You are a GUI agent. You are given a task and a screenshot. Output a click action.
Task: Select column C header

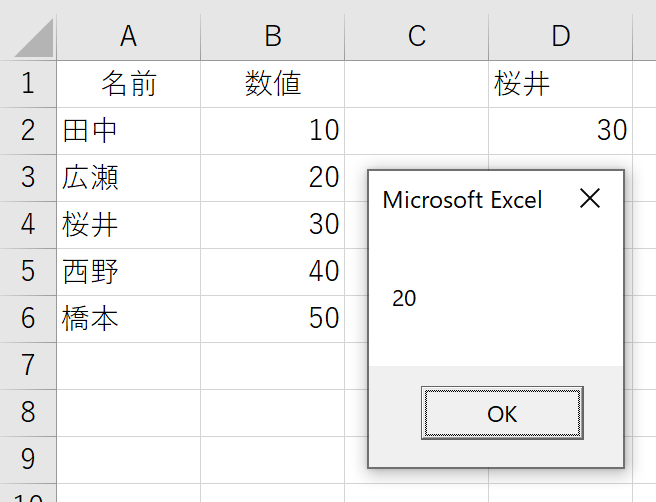coord(417,37)
